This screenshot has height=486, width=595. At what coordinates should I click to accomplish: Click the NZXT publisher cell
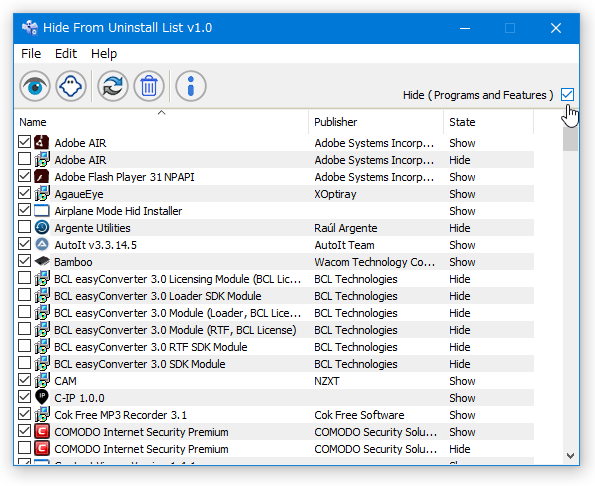(x=327, y=381)
